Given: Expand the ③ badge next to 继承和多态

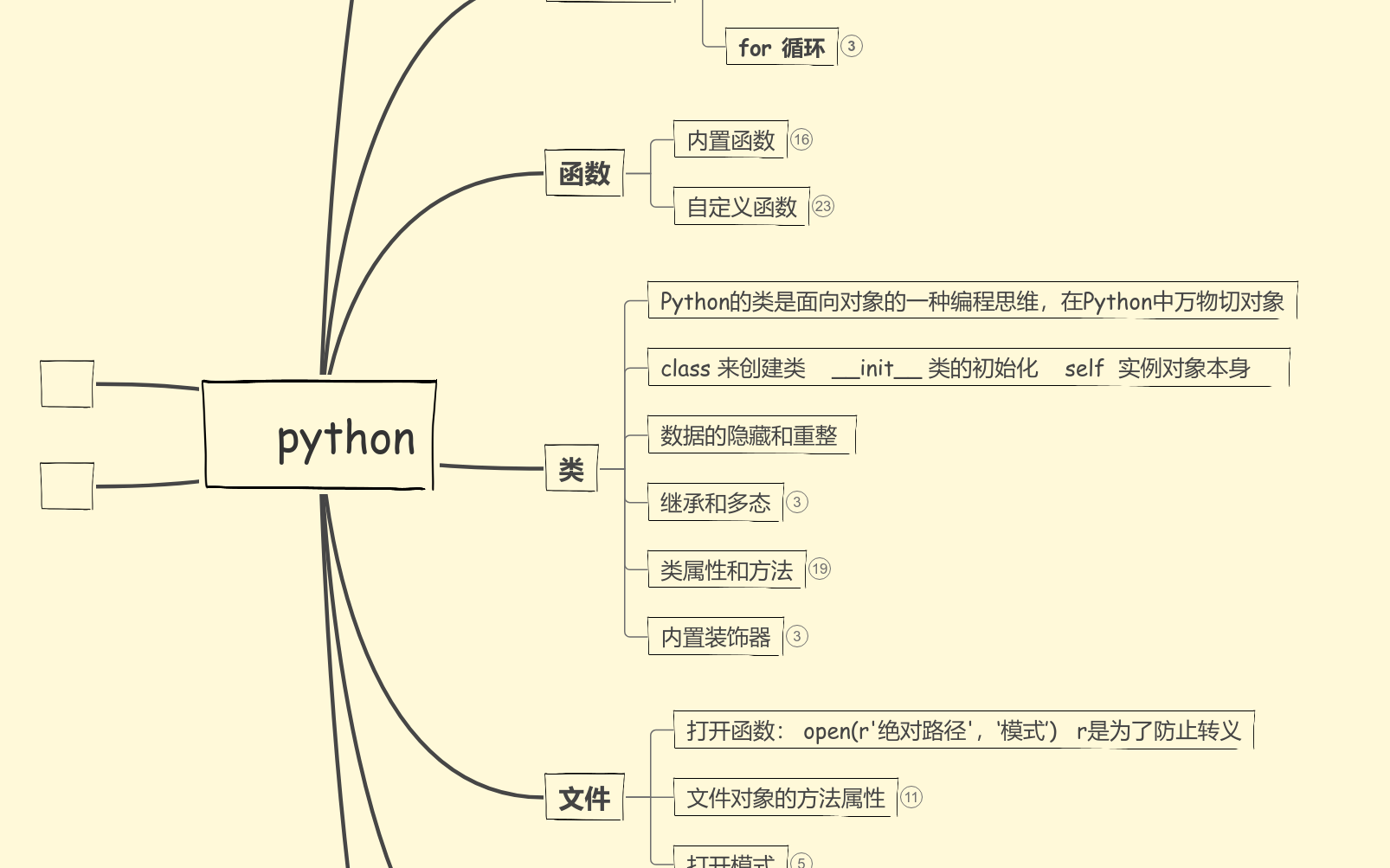Looking at the screenshot, I should [797, 503].
